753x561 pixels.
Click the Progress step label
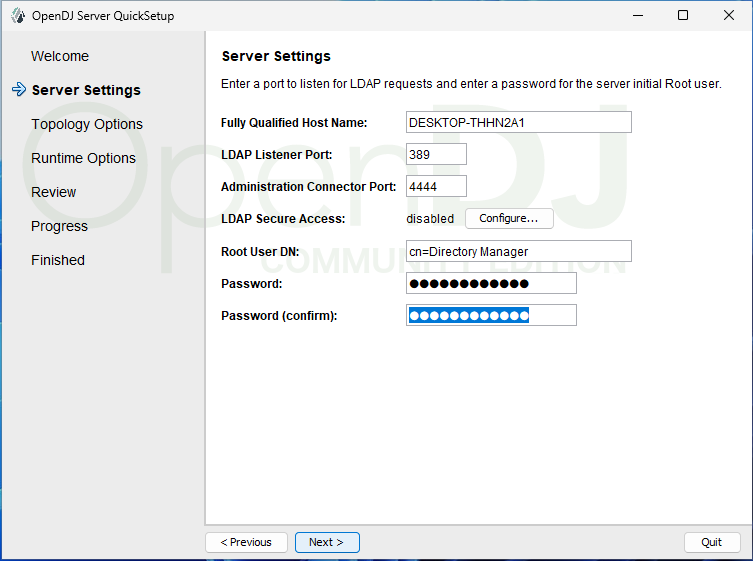pos(59,226)
